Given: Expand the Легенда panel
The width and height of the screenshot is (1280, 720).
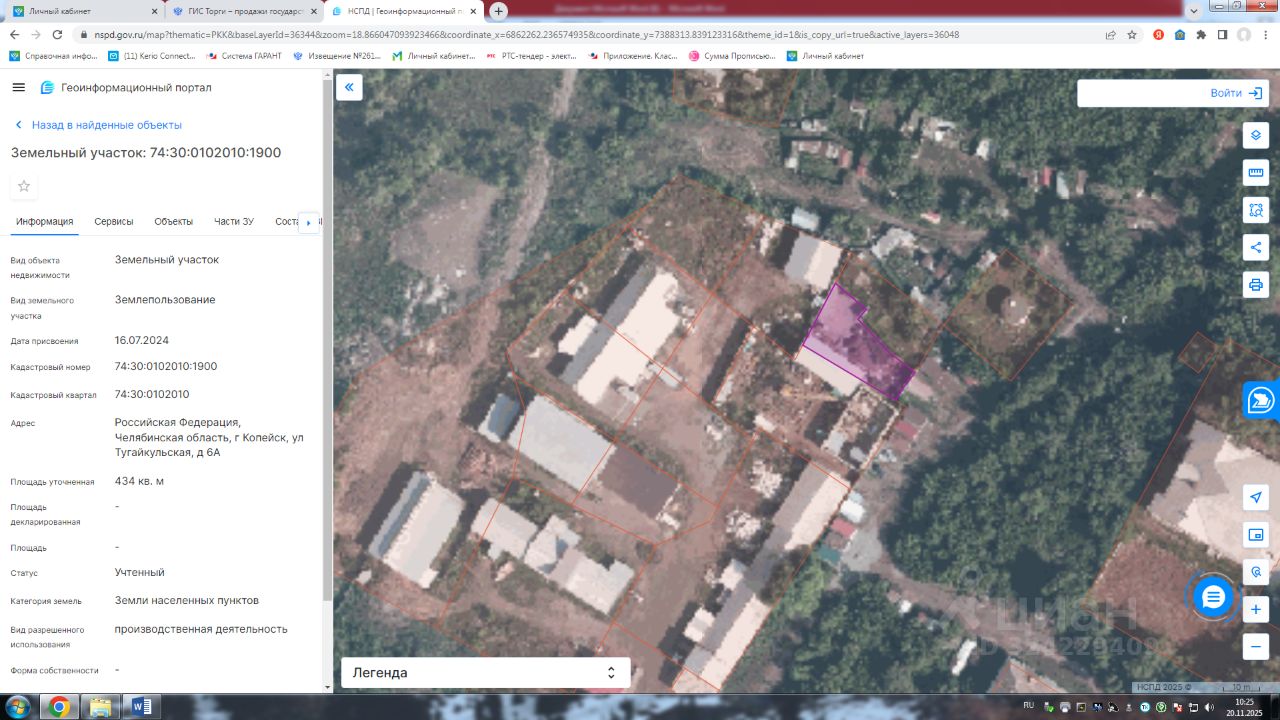Looking at the screenshot, I should [486, 672].
